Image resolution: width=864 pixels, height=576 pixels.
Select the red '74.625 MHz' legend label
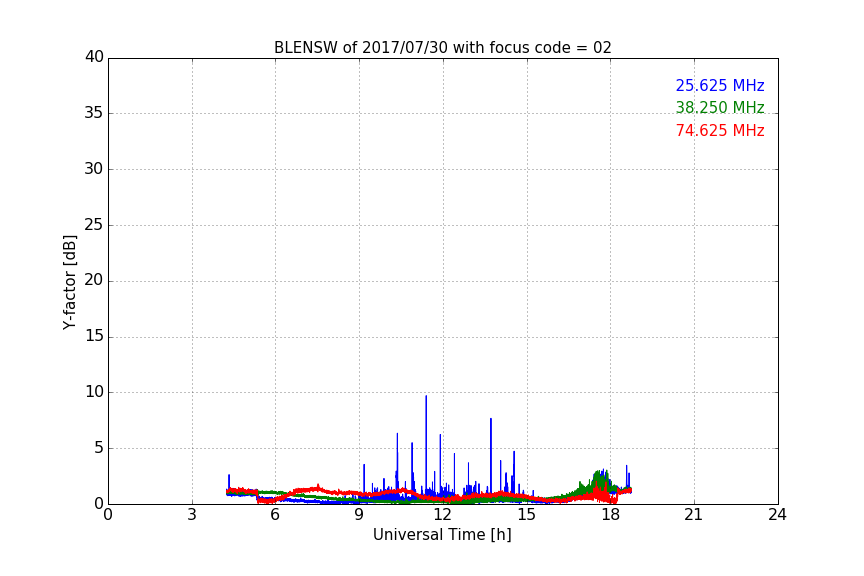pyautogui.click(x=720, y=131)
